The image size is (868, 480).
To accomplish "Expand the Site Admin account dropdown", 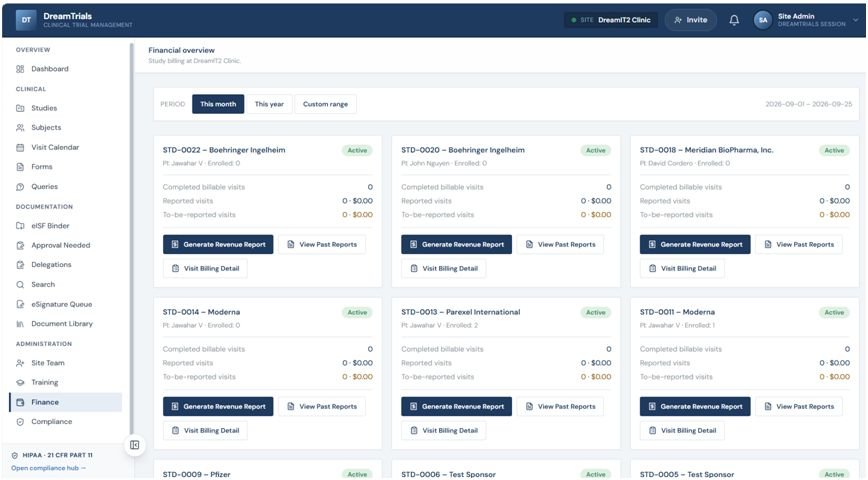I will click(855, 20).
